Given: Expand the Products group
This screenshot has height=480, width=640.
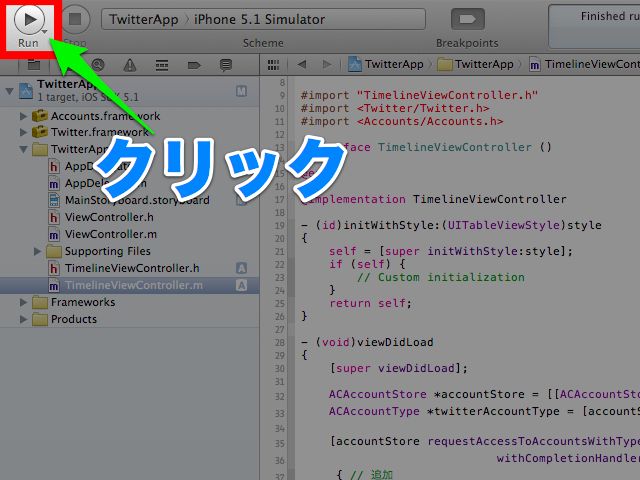Looking at the screenshot, I should (23, 319).
